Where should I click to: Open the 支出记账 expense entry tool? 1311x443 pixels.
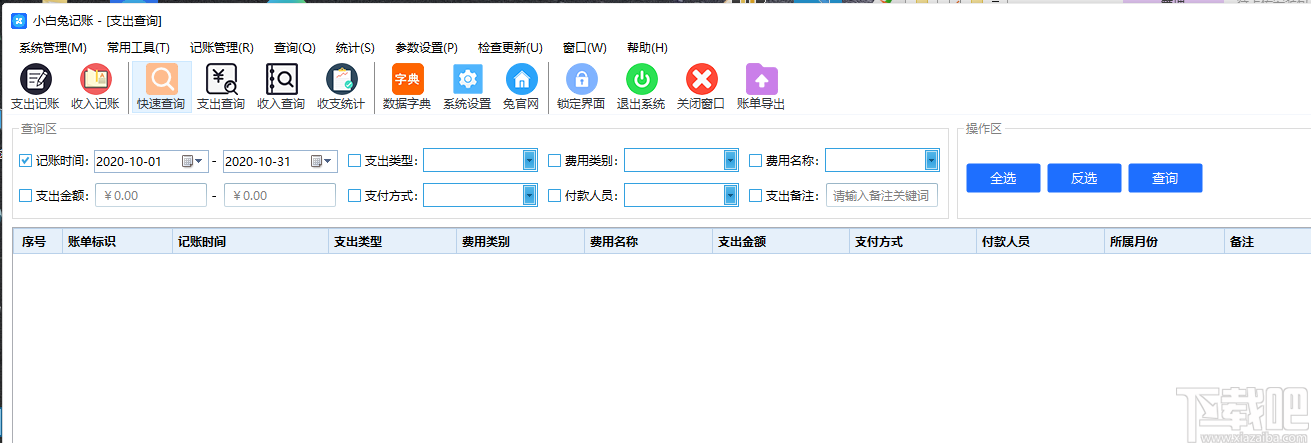[x=35, y=86]
